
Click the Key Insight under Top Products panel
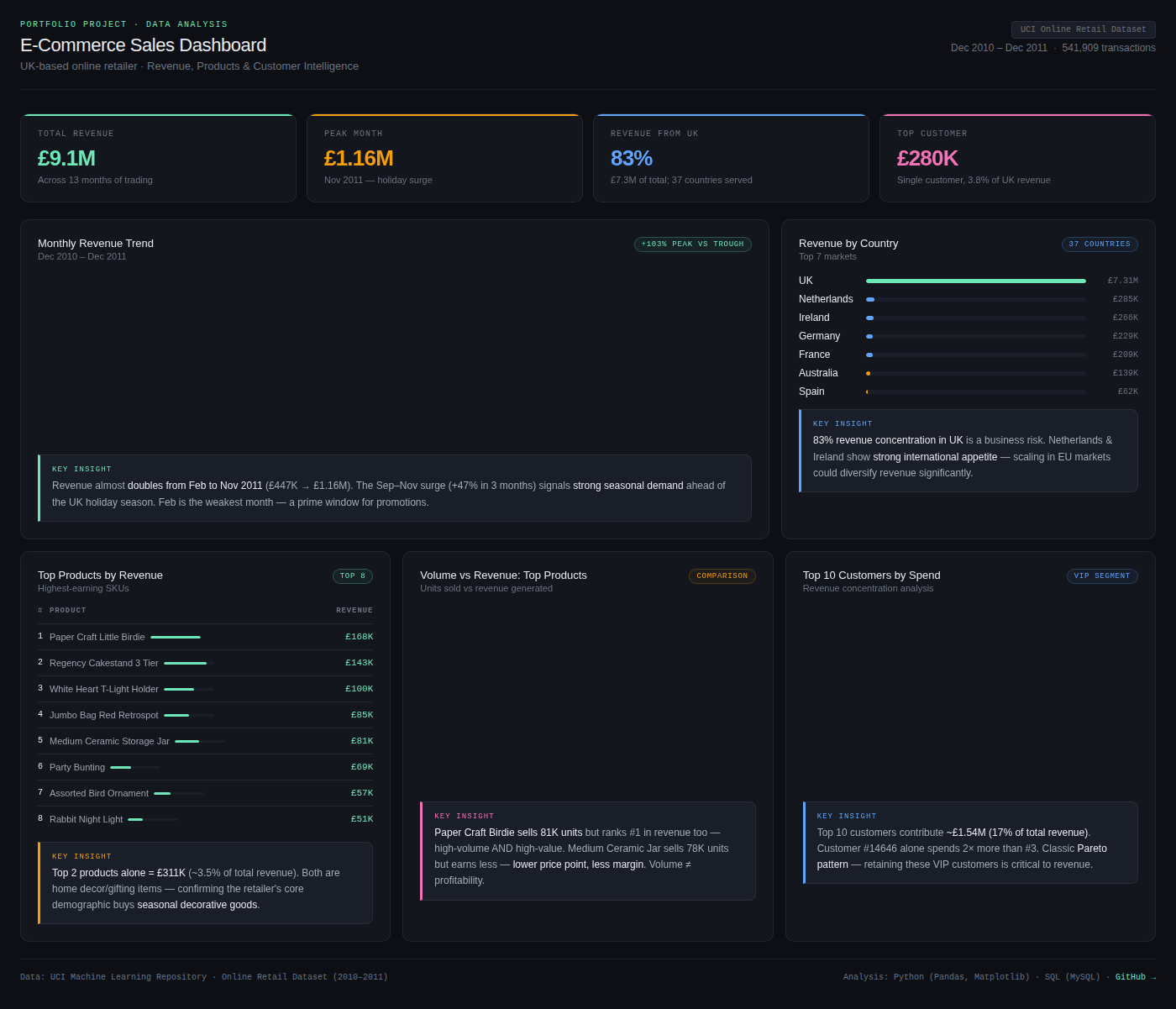point(204,882)
